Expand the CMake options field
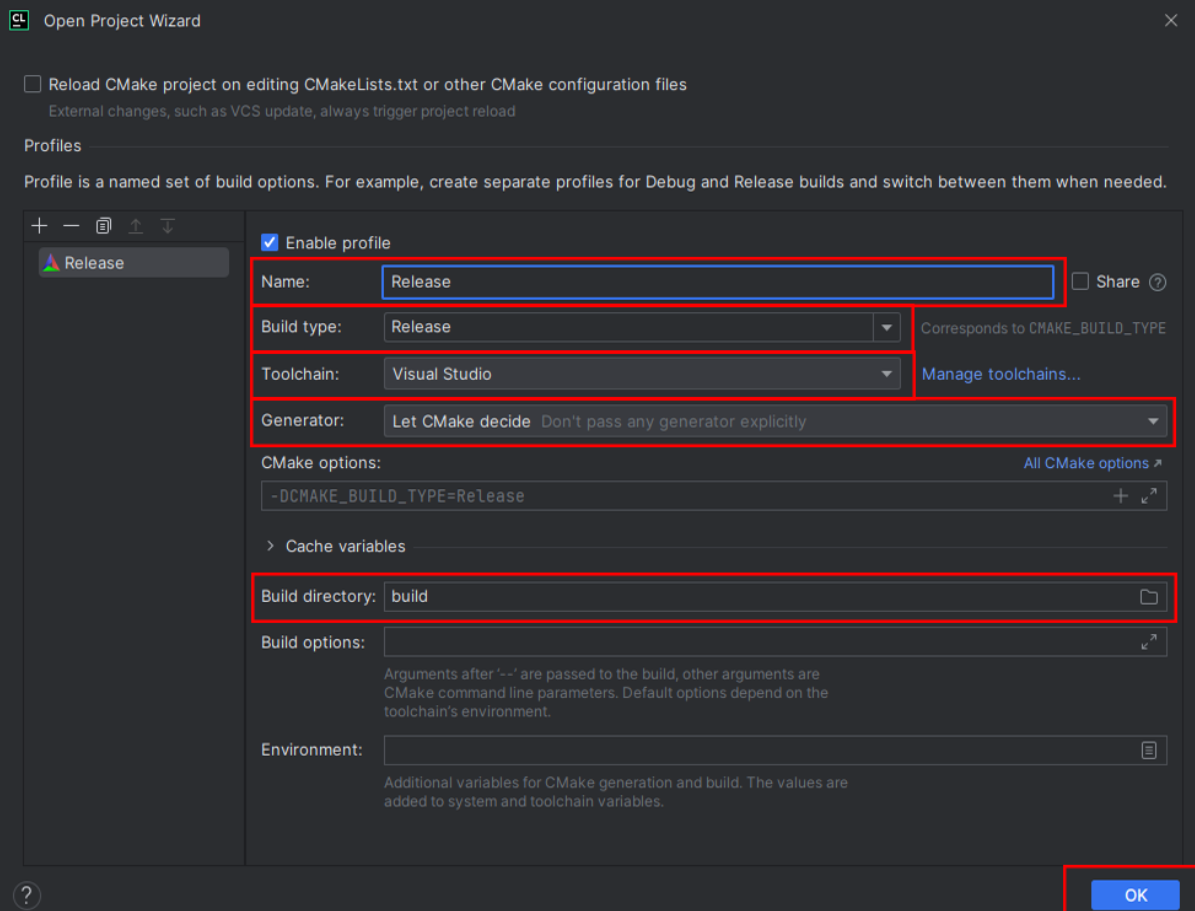The image size is (1195, 911). pos(1149,496)
